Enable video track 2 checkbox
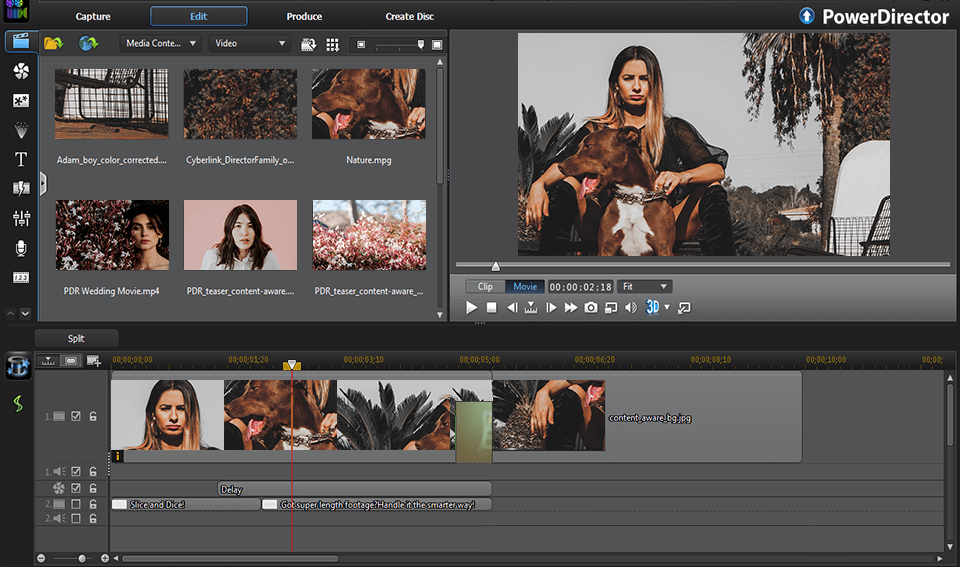The height and width of the screenshot is (567, 960). point(76,505)
